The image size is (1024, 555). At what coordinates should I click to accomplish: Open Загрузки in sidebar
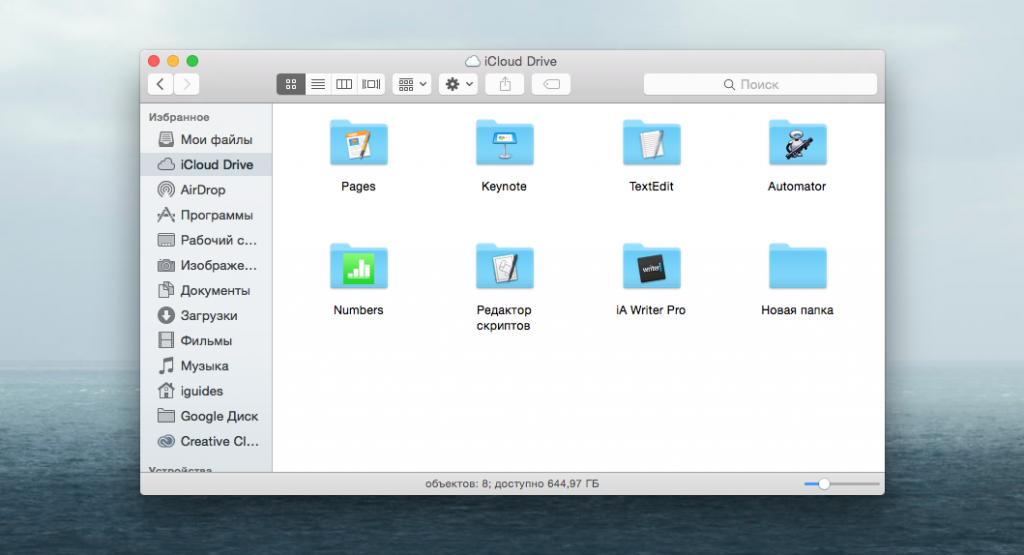206,315
